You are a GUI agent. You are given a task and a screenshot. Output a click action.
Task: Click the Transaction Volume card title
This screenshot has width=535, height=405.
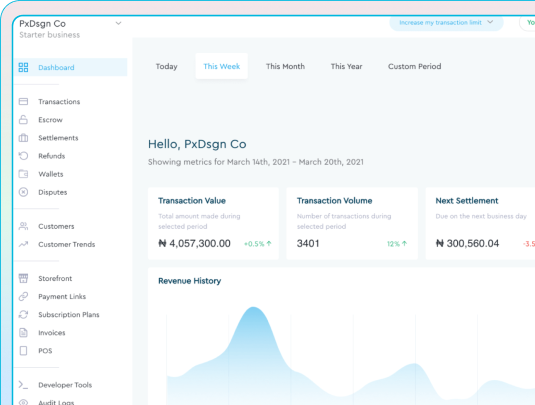(x=334, y=201)
